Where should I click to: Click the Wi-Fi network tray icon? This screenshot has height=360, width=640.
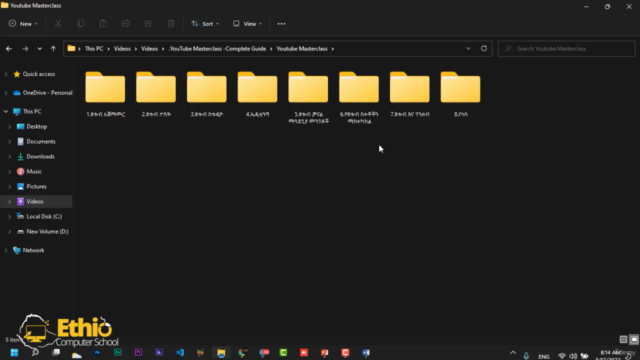tap(562, 356)
